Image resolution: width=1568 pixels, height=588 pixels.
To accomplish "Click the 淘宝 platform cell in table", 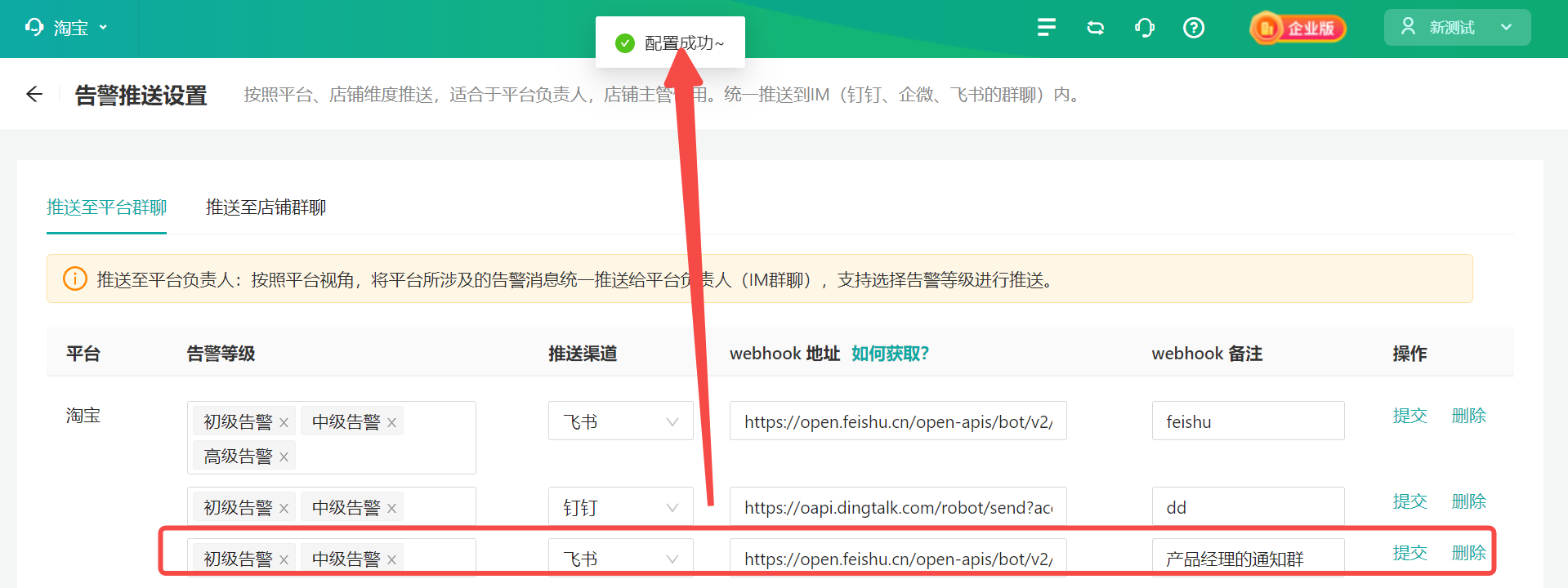I will (x=83, y=415).
